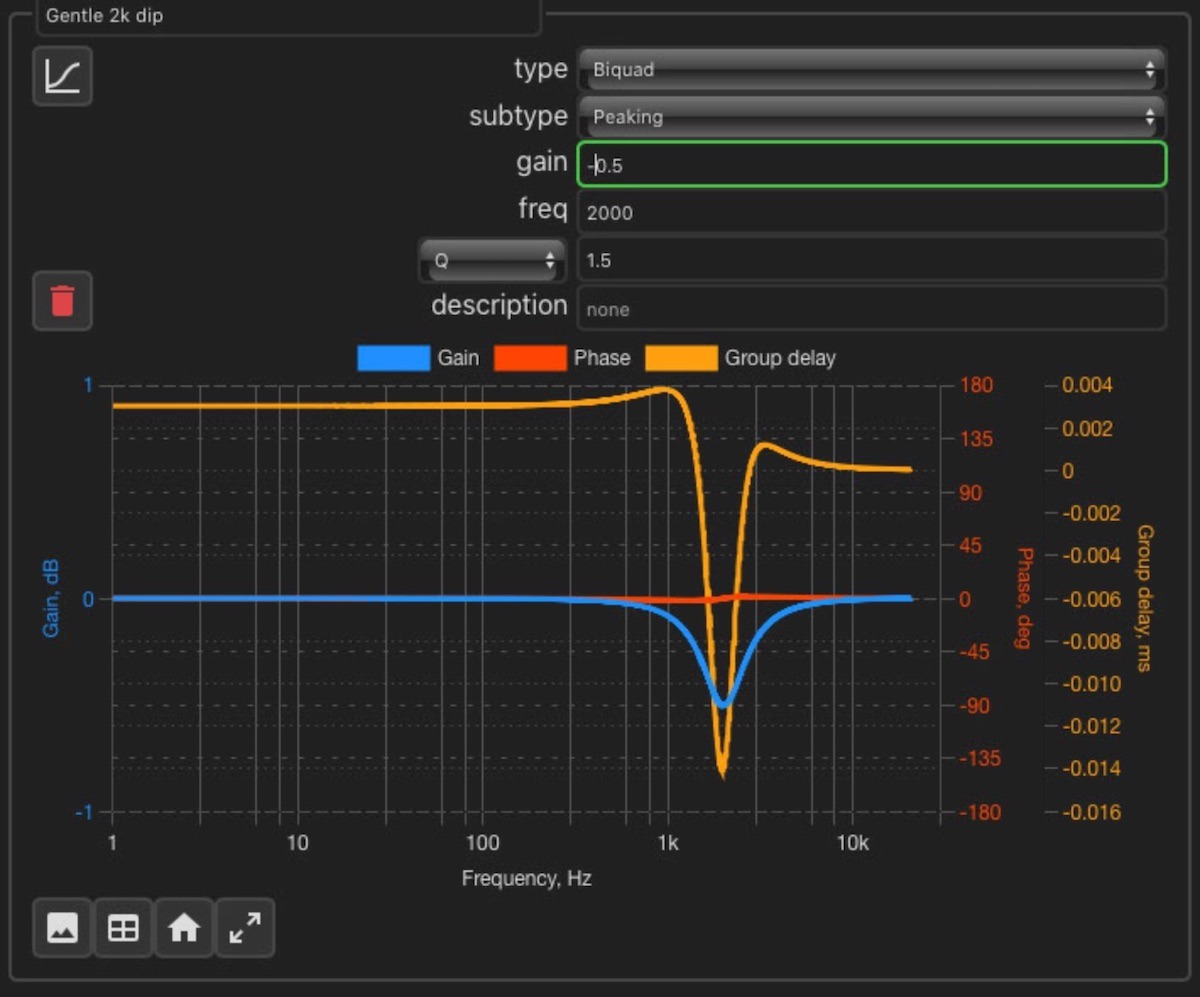Click the 100 tick label on the frequency axis

[x=483, y=843]
